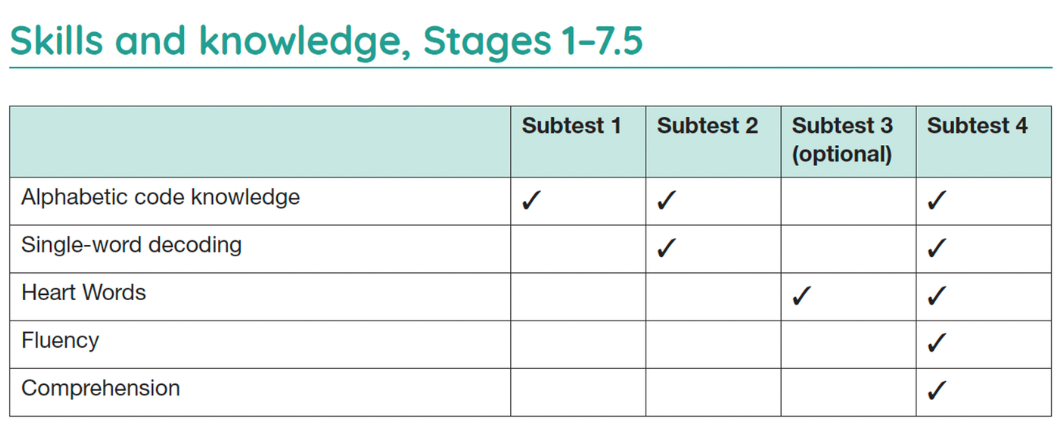Click the Alphabetic code knowledge Subtest 4 checkmark
The image size is (1058, 429).
pos(936,201)
